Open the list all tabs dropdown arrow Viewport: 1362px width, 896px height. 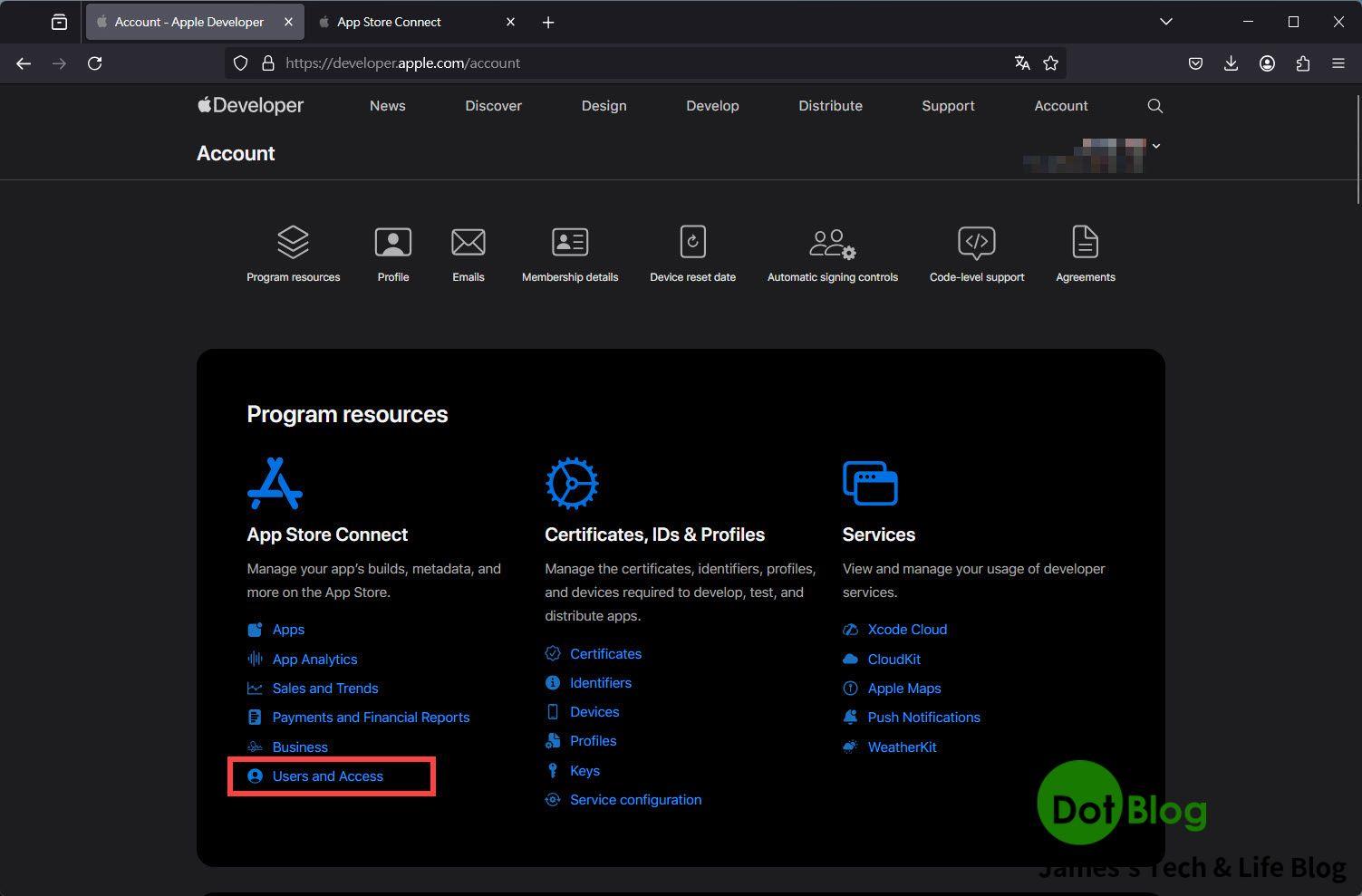pyautogui.click(x=1166, y=22)
